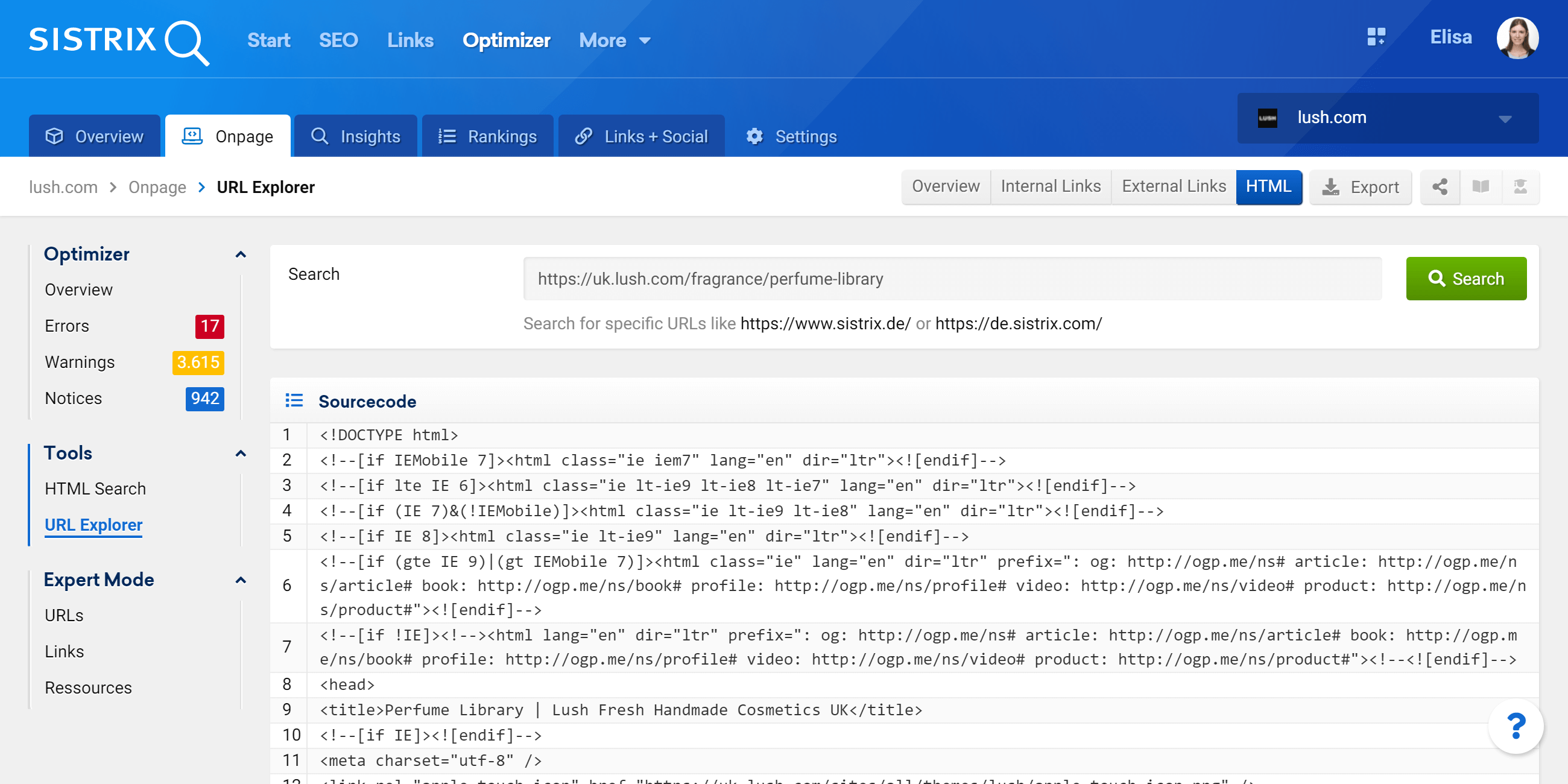
Task: Open Links in top navigation
Action: pyautogui.click(x=410, y=40)
